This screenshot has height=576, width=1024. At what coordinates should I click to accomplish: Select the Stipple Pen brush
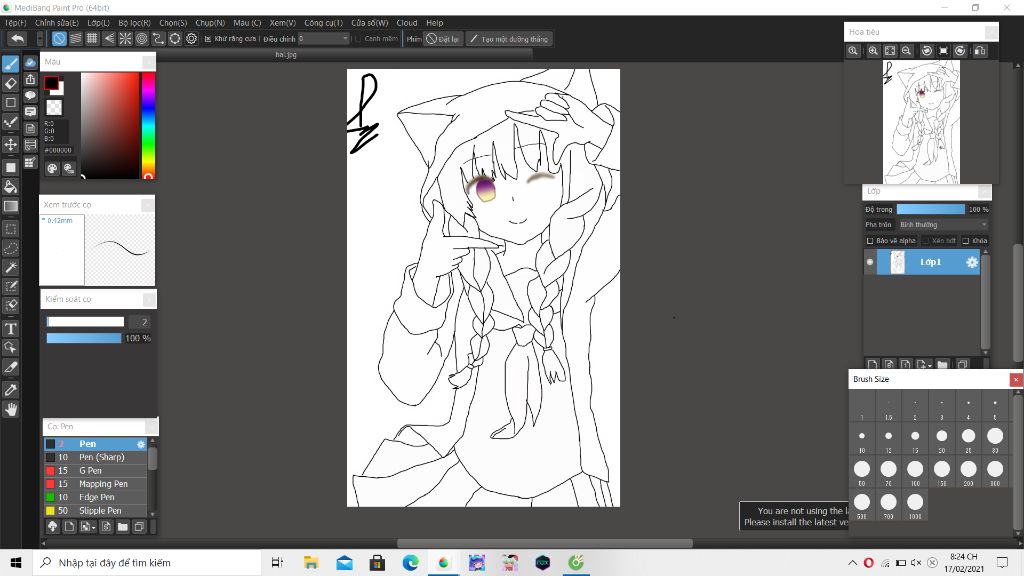pos(95,511)
